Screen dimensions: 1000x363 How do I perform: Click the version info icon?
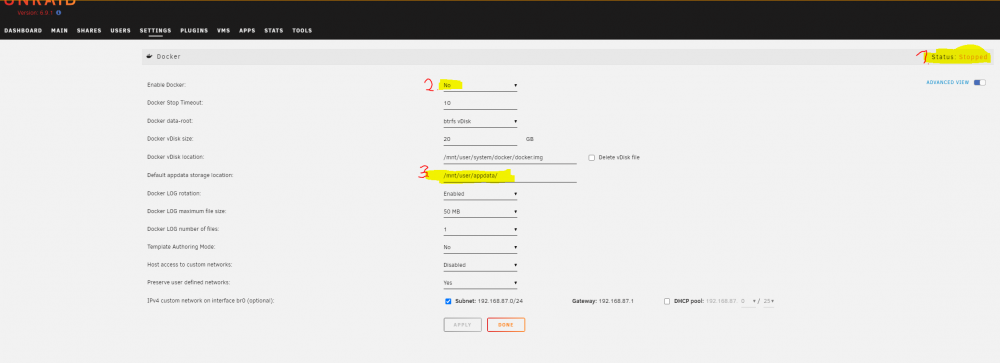coord(59,12)
